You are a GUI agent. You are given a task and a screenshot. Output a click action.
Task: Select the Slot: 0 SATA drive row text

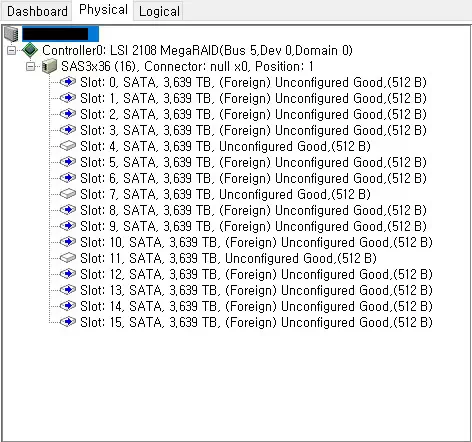[253, 82]
